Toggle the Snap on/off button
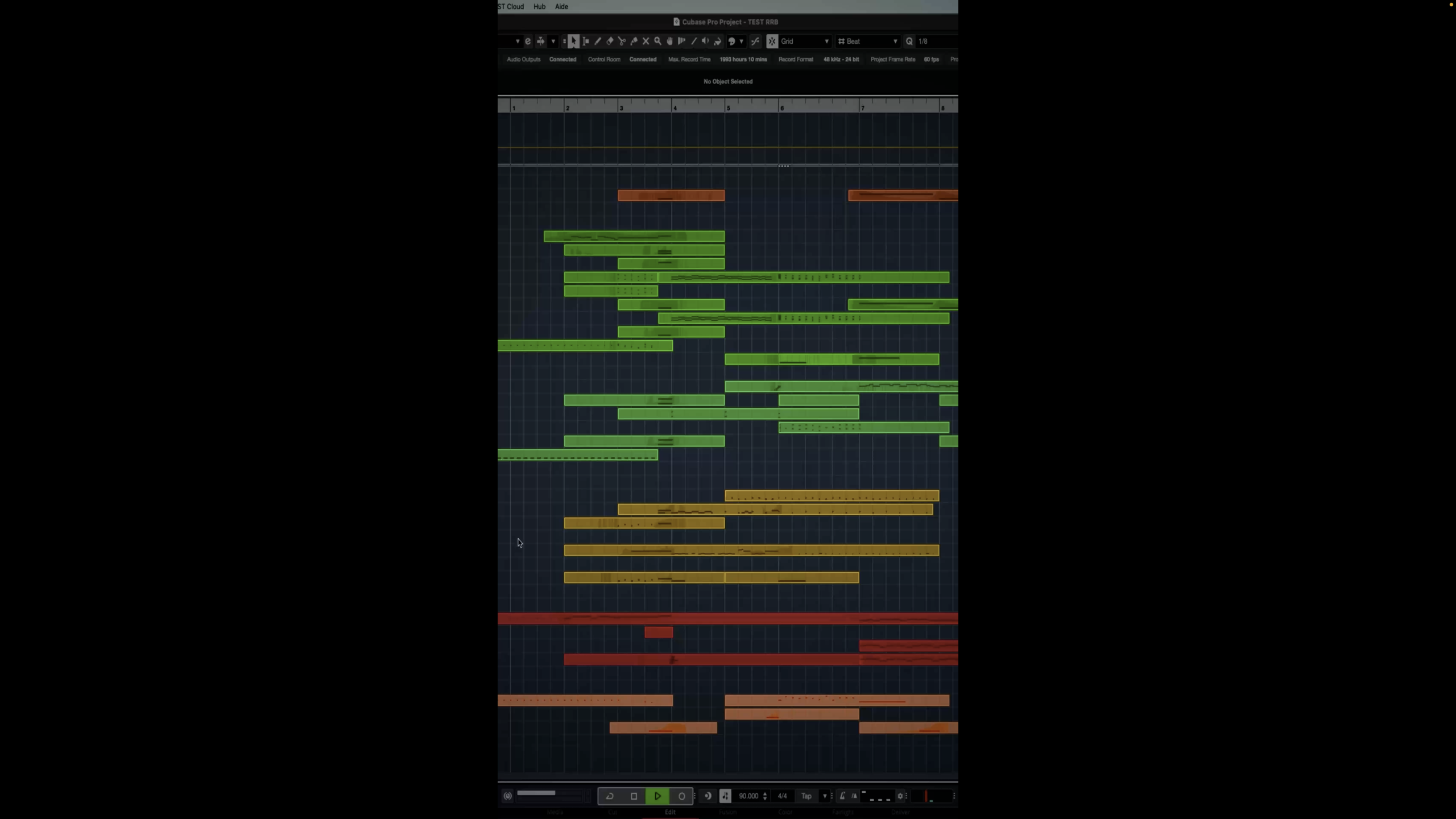This screenshot has width=1456, height=819. pyautogui.click(x=772, y=41)
